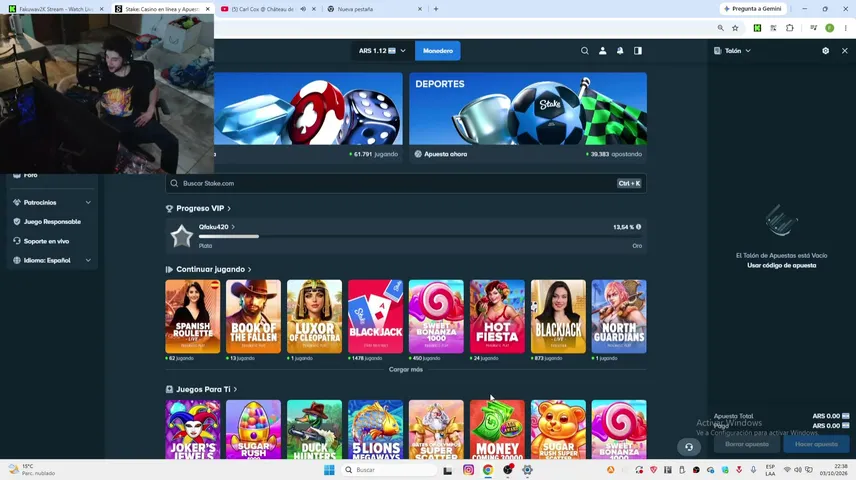
Task: Open Duck Hunters game
Action: (x=314, y=429)
